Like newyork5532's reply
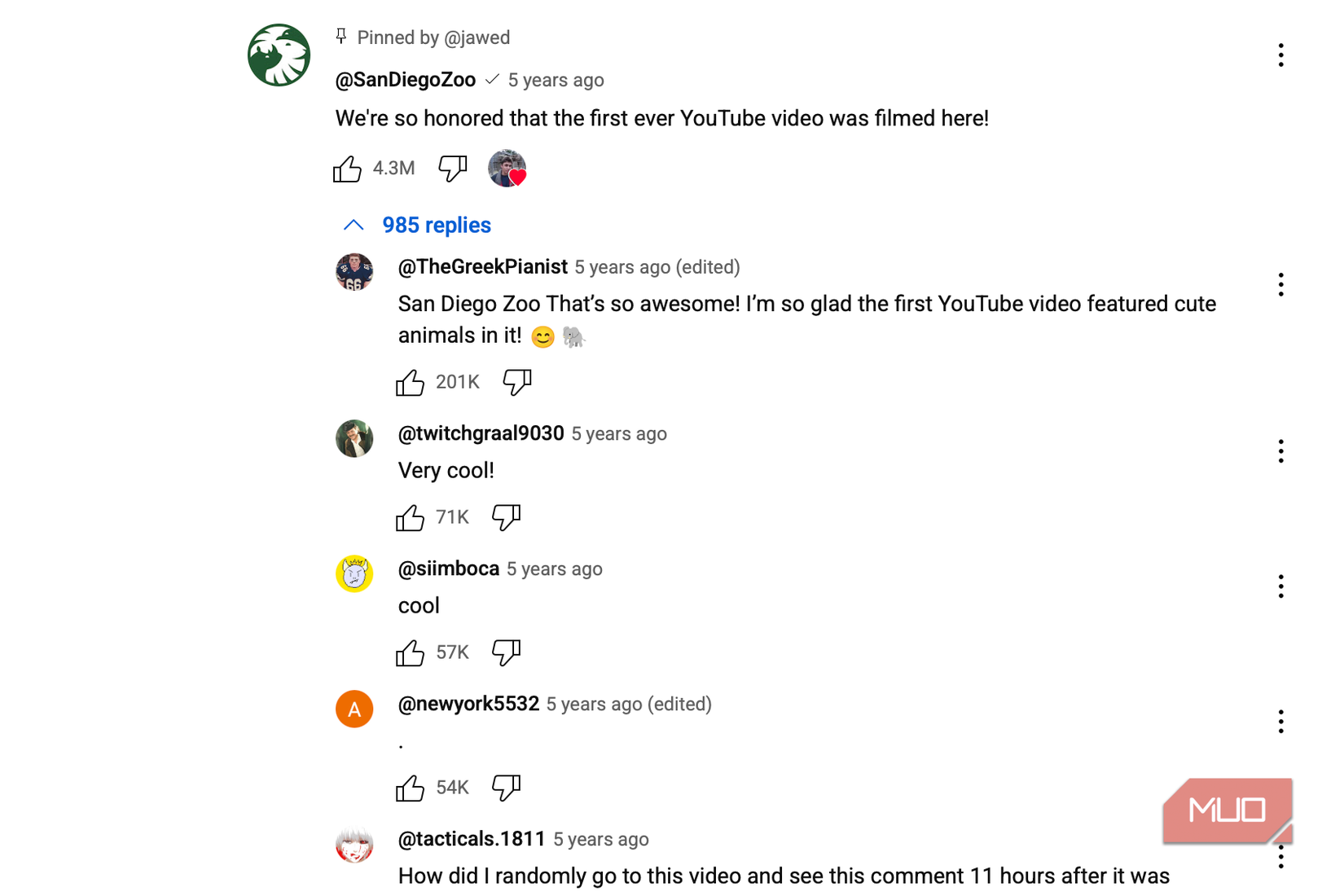Image resolution: width=1344 pixels, height=896 pixels. point(410,788)
